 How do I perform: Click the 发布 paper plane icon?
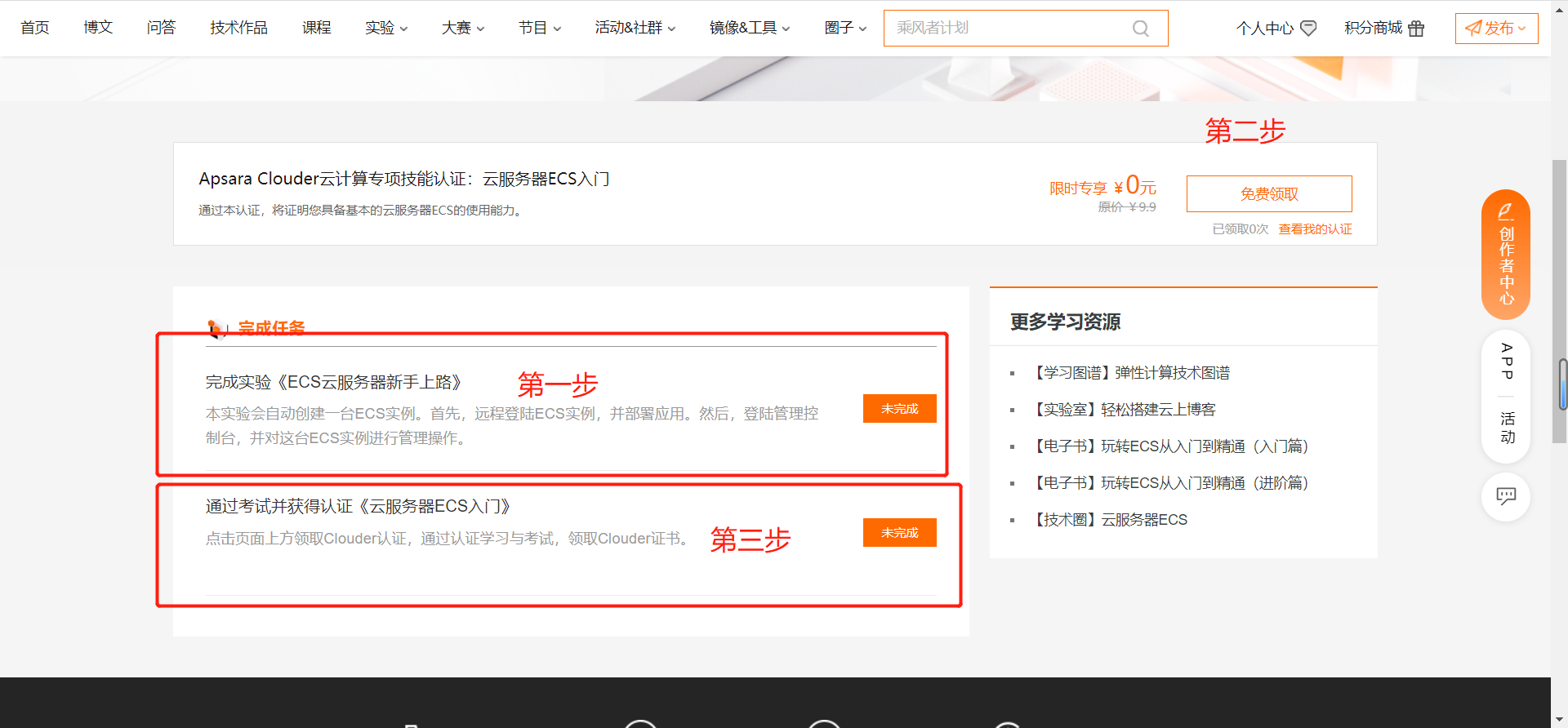tap(1472, 29)
